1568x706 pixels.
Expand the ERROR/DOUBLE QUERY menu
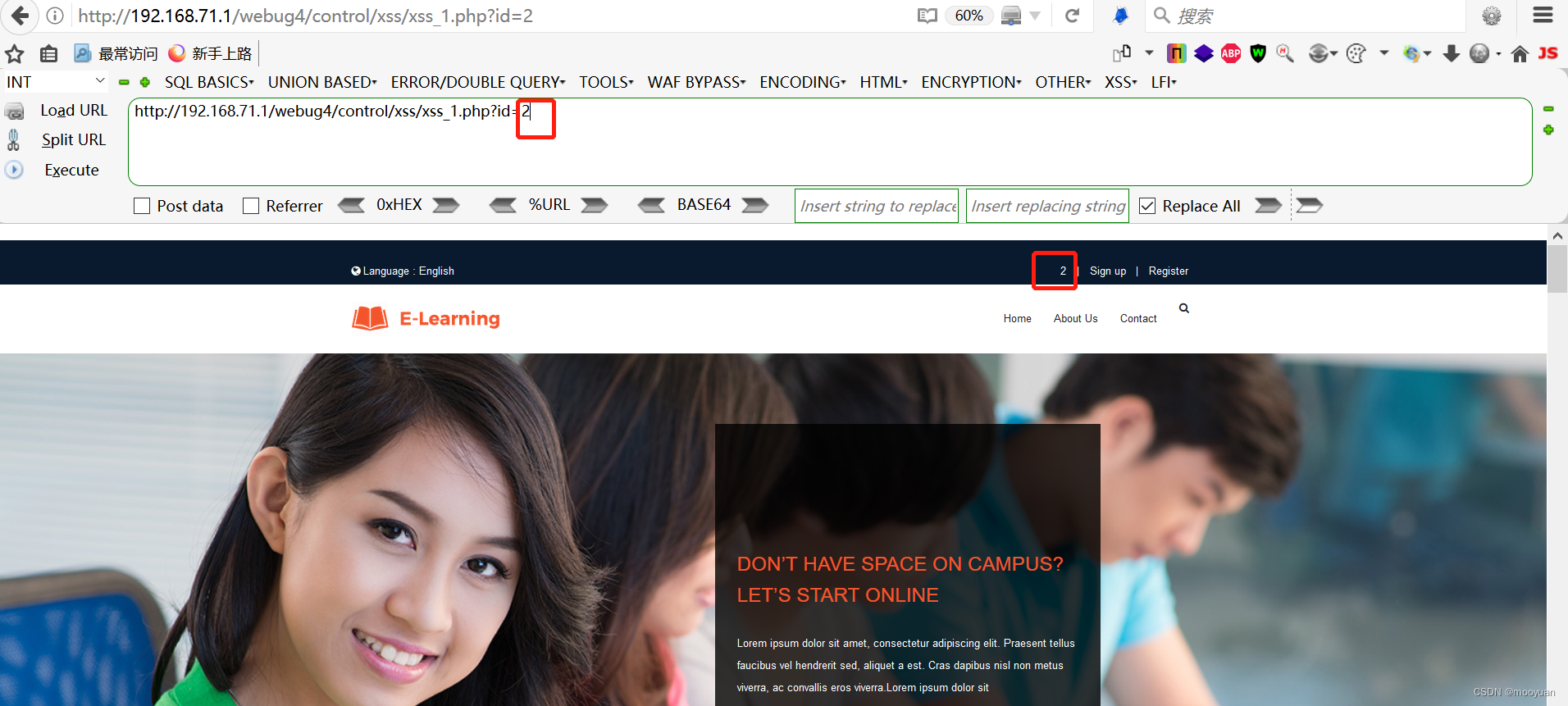478,82
